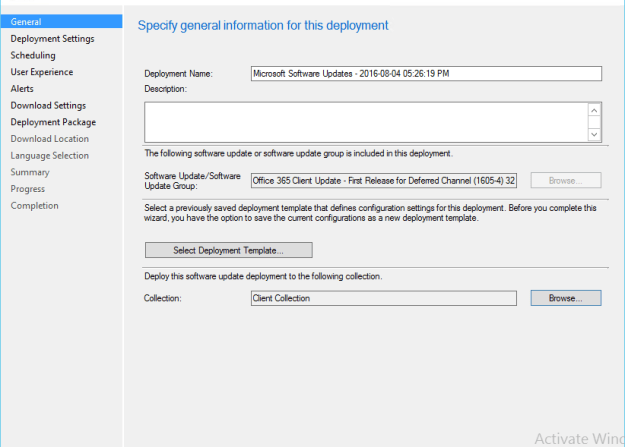Switch to the Alerts page

[22, 89]
